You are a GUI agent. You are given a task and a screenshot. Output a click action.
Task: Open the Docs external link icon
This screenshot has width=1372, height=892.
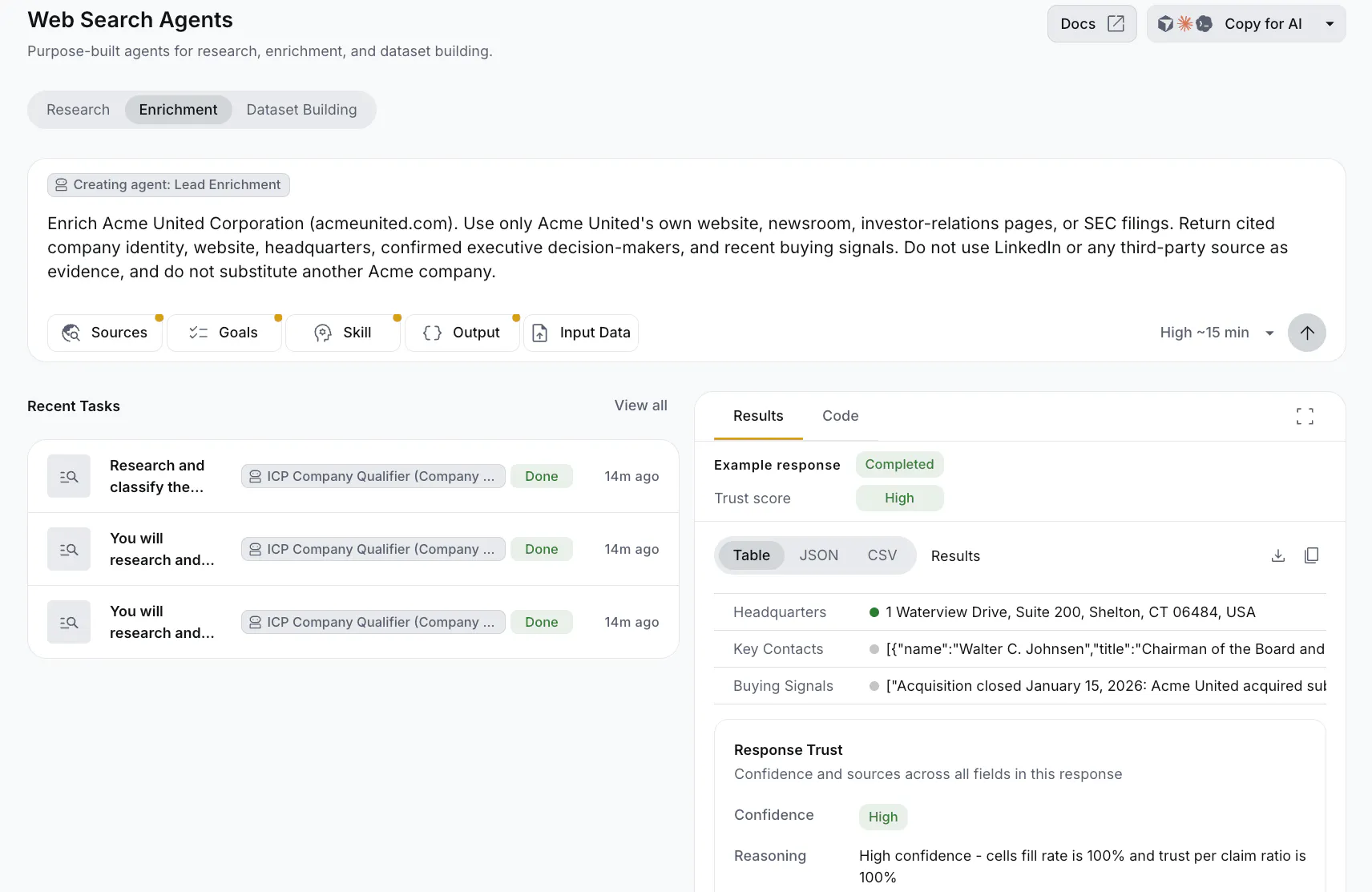(1116, 23)
